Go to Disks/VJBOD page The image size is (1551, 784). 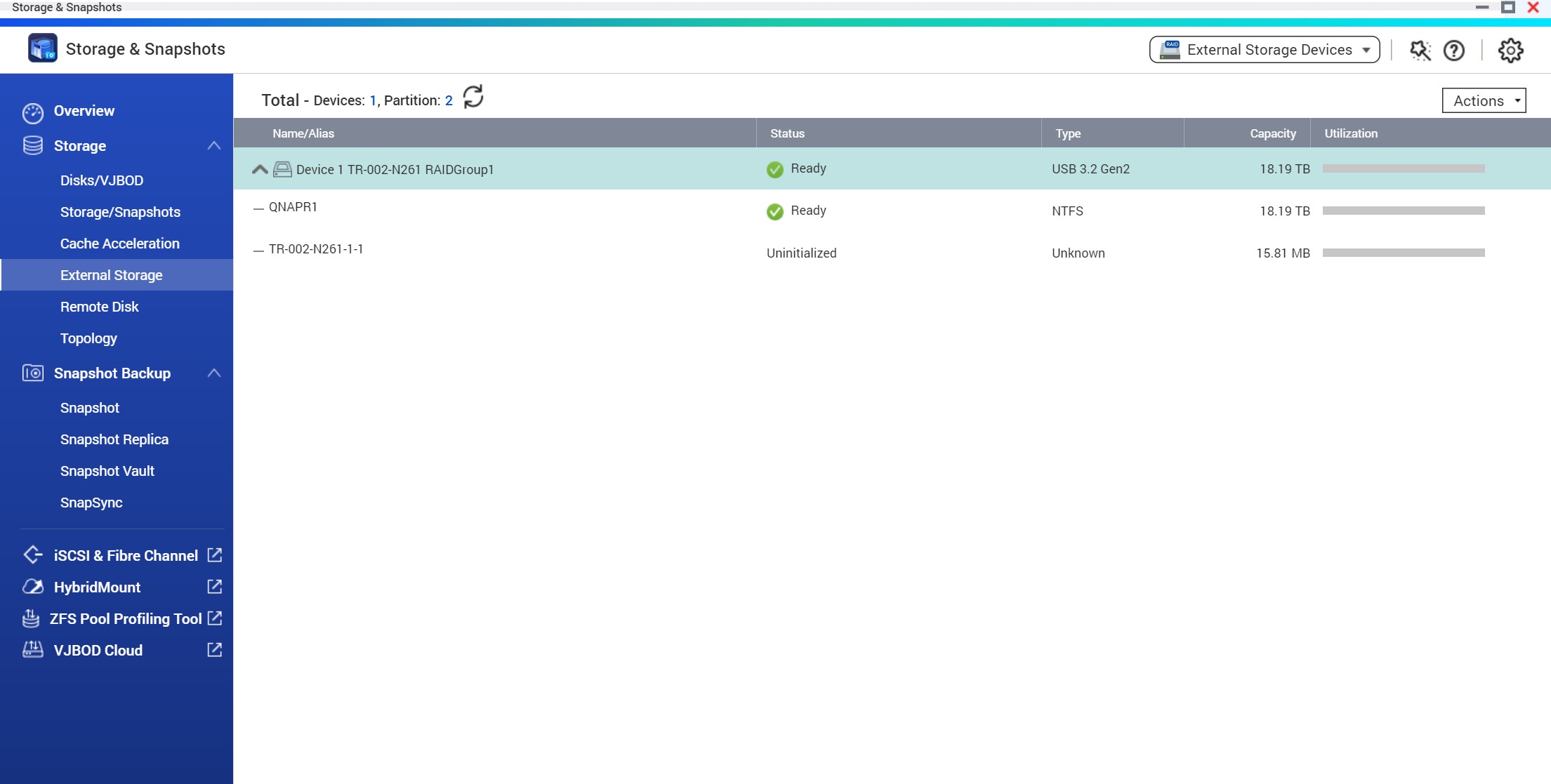[x=102, y=180]
